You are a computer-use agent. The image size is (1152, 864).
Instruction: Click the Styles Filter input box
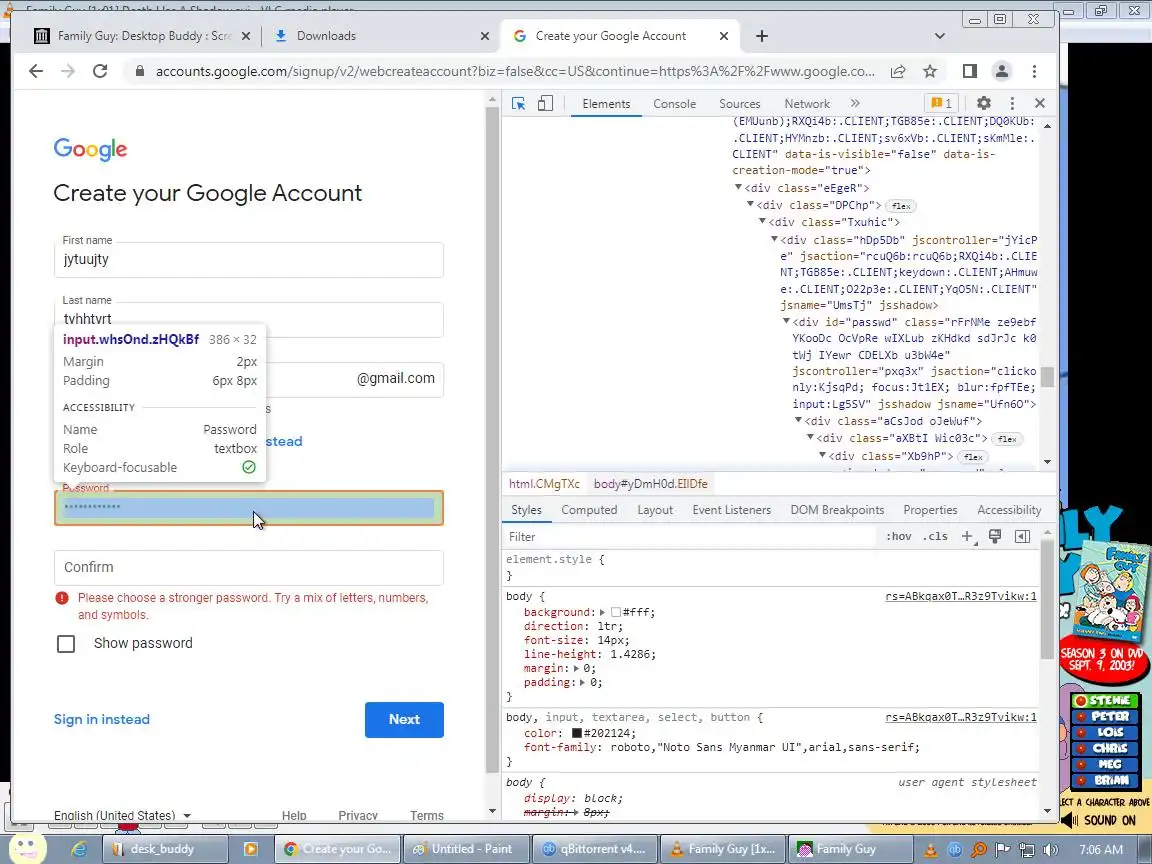coord(691,537)
